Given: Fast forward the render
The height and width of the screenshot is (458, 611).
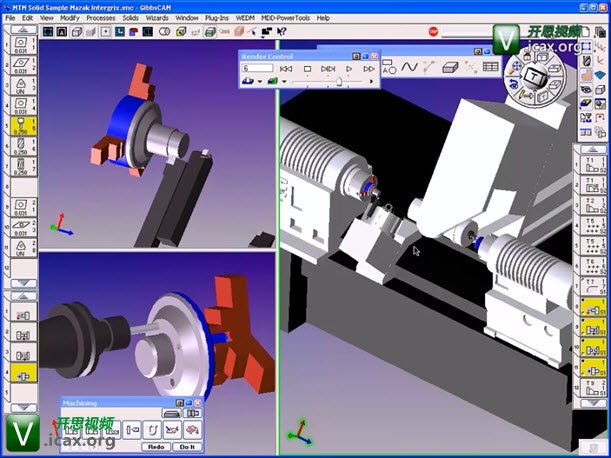Looking at the screenshot, I should 368,69.
